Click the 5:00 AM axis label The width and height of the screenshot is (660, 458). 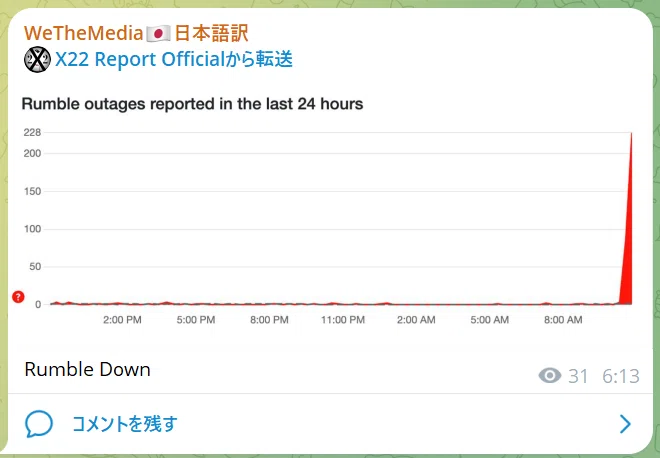(x=490, y=320)
